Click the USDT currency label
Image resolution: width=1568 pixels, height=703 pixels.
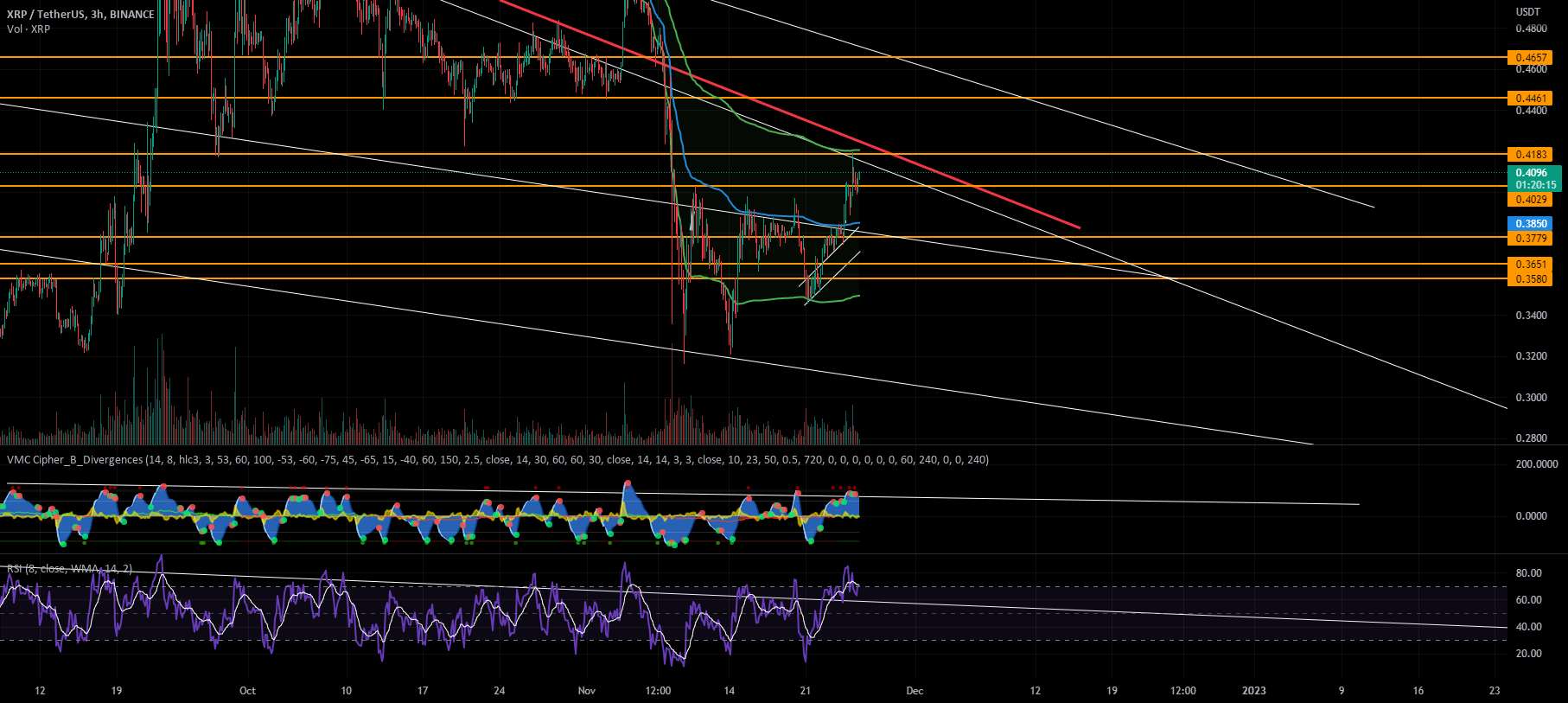click(x=1528, y=12)
